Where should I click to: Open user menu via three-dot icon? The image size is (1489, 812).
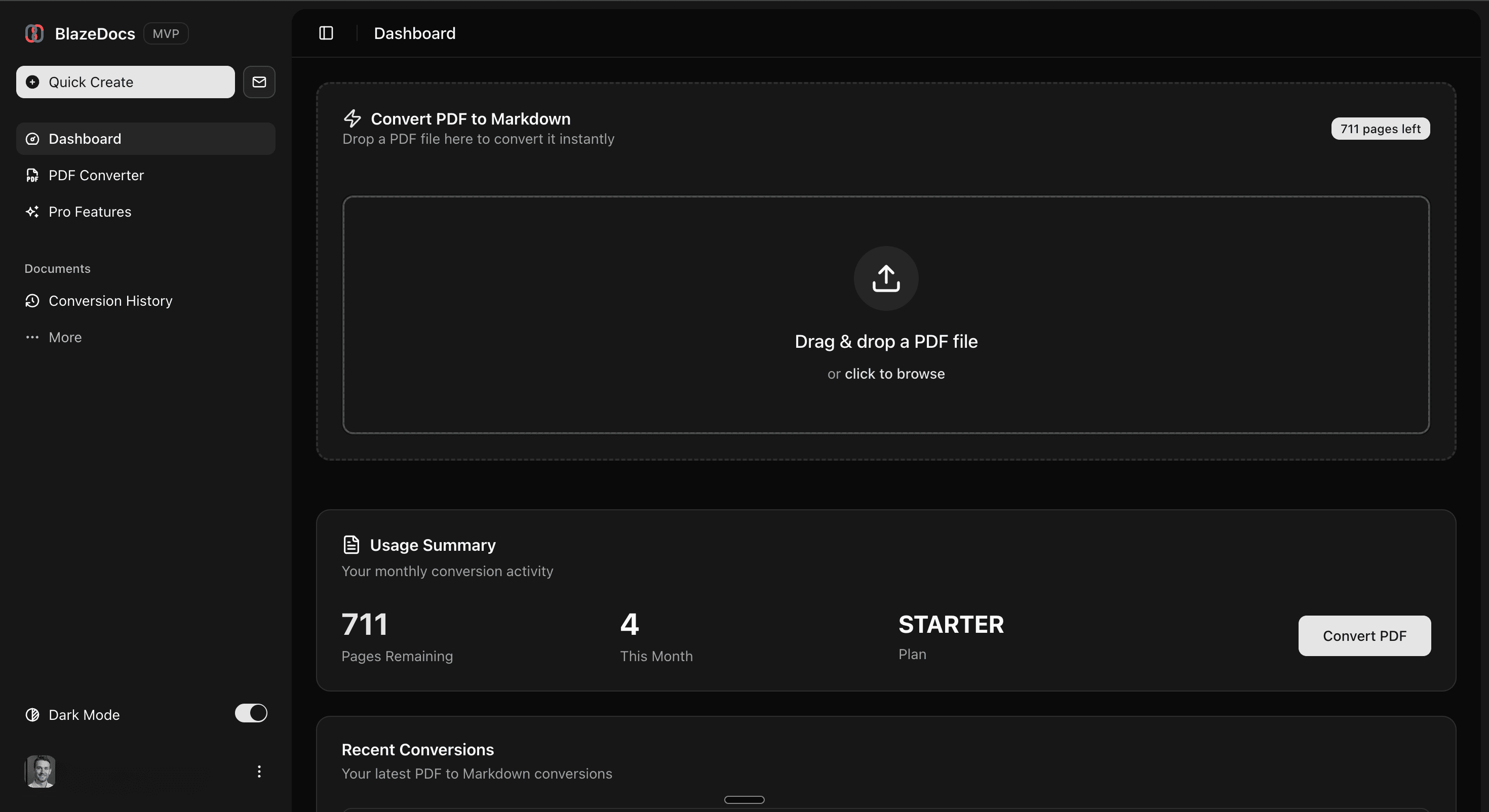[x=259, y=772]
